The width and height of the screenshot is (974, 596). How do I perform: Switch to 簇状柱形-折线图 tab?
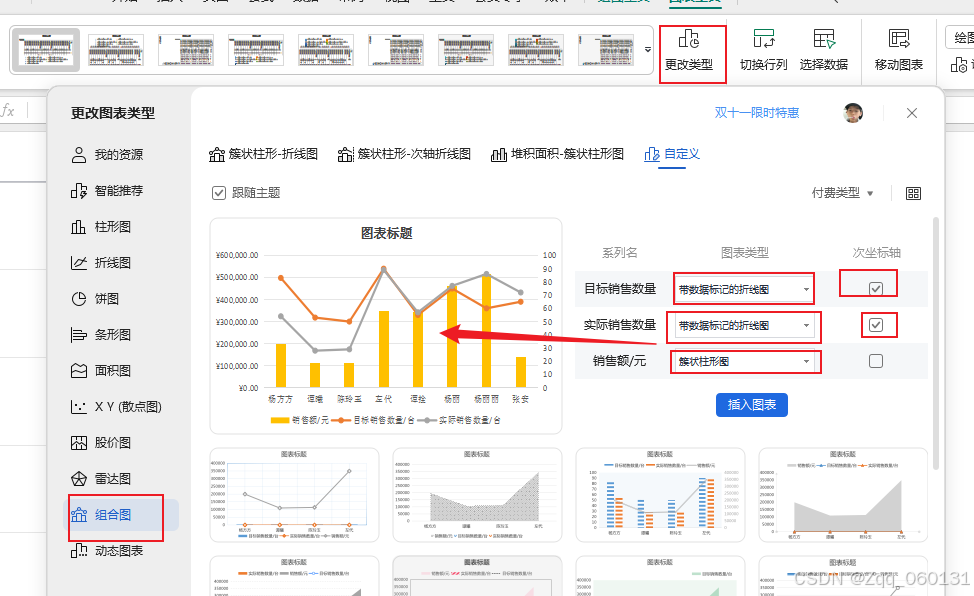(x=263, y=154)
